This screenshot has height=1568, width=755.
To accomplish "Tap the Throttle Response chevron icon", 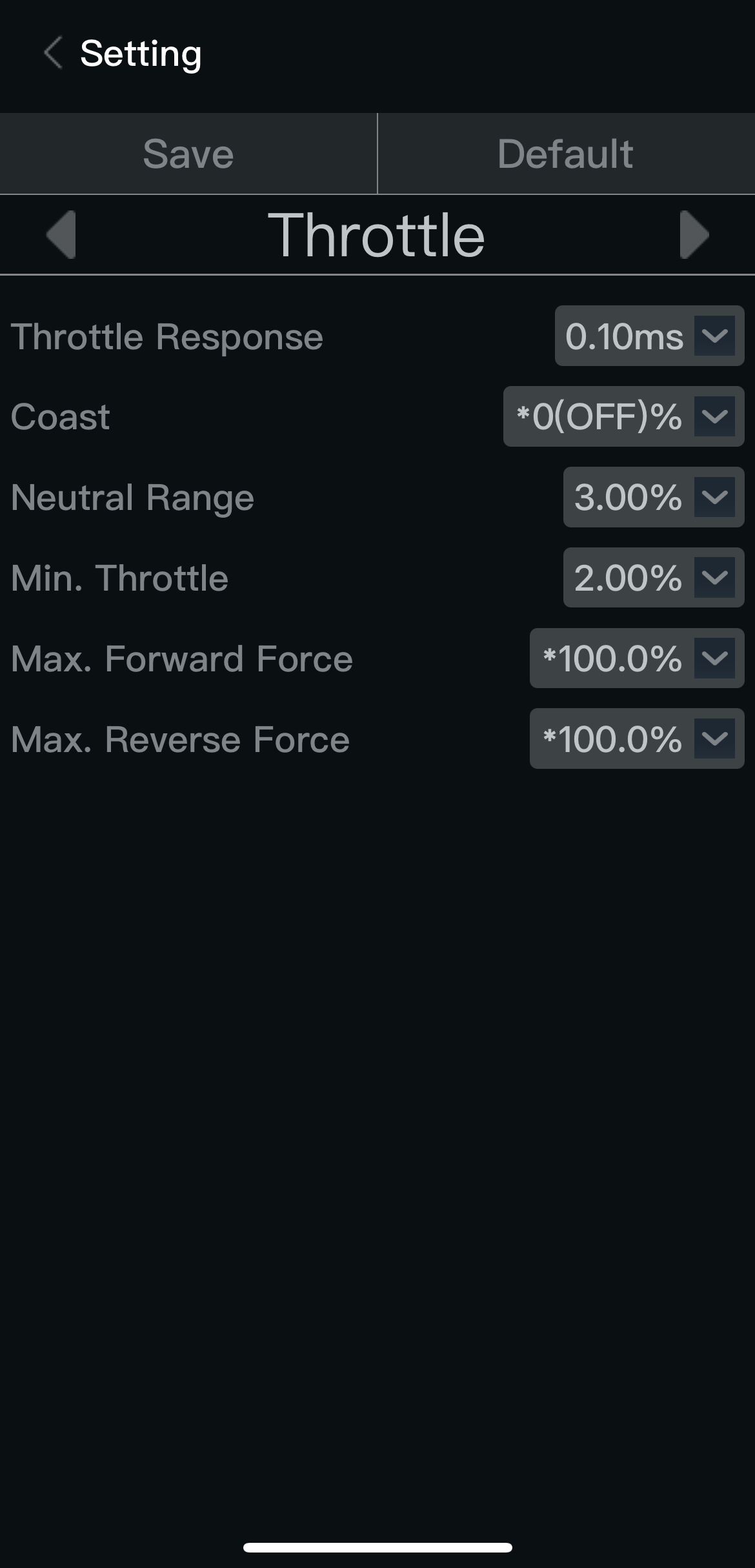I will coord(714,336).
